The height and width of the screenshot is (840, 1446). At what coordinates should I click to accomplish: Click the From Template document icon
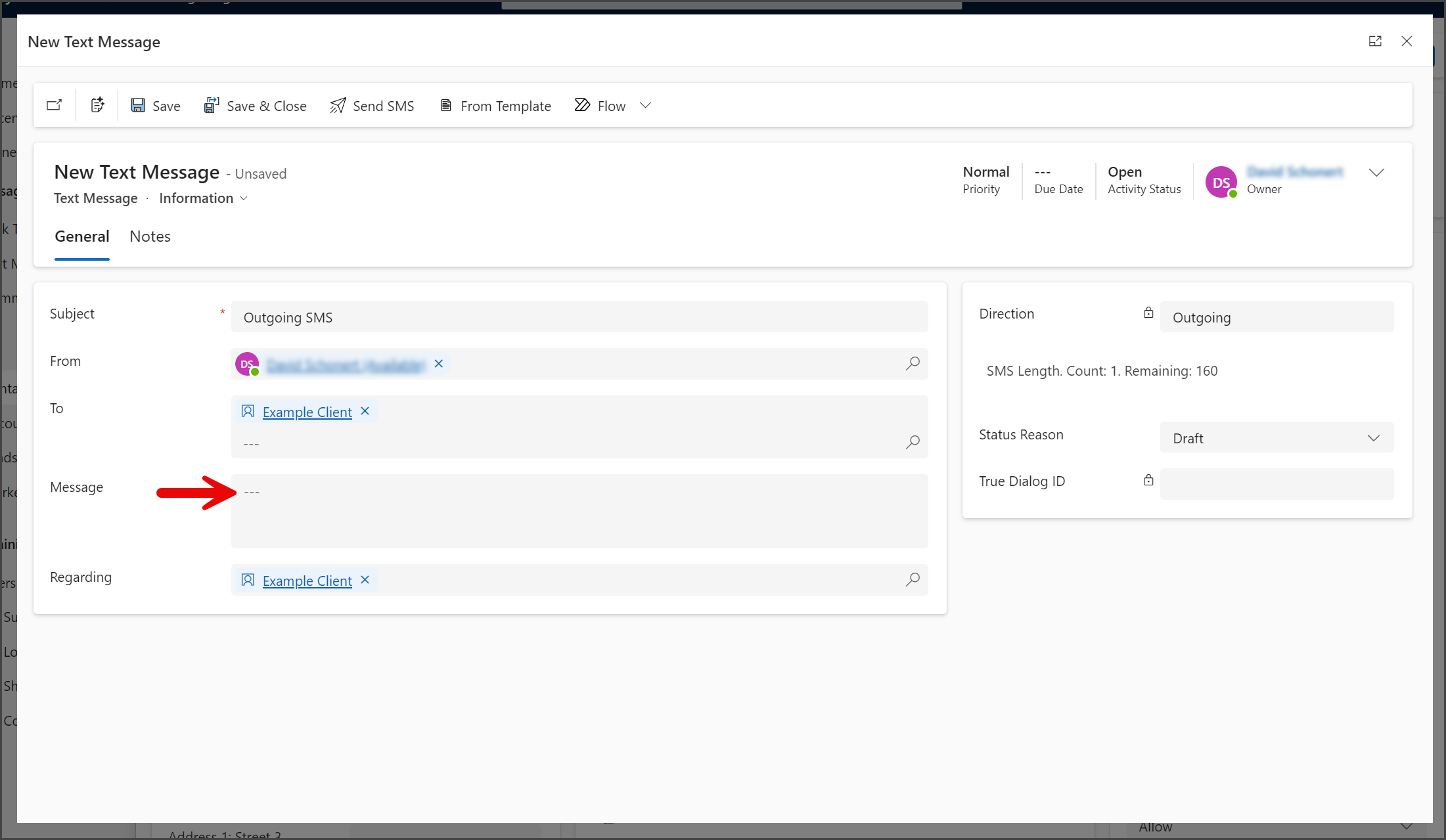(445, 105)
